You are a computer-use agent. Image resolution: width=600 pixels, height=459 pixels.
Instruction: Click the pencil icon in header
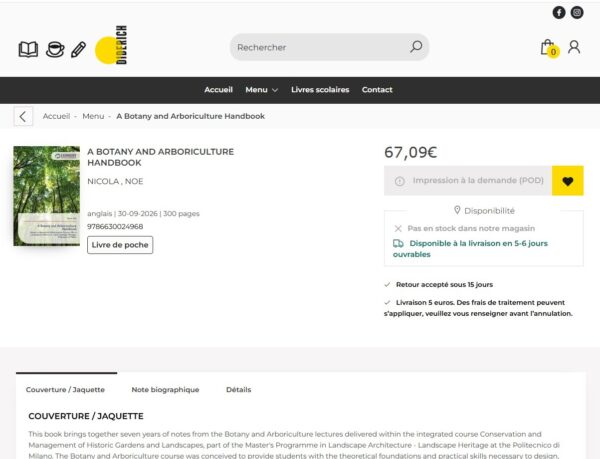(78, 50)
